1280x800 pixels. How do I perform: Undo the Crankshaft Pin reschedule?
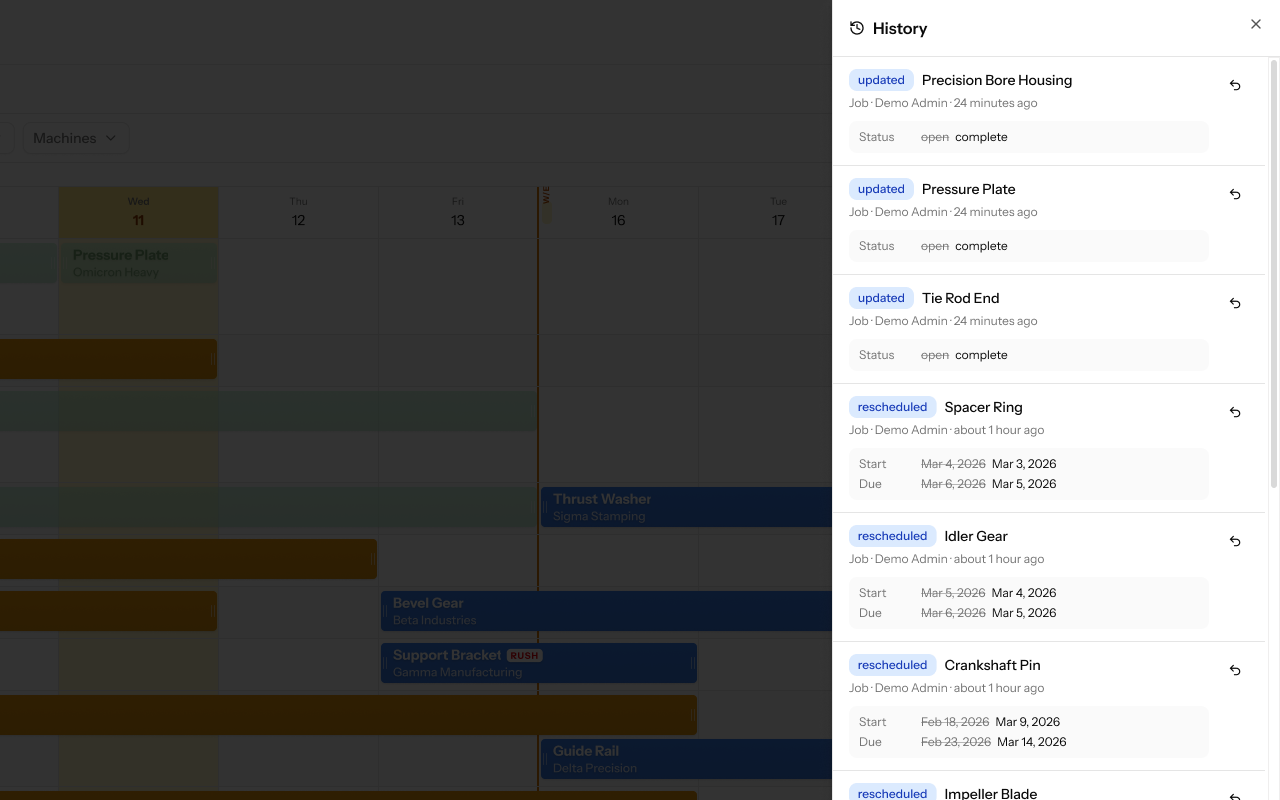1235,671
